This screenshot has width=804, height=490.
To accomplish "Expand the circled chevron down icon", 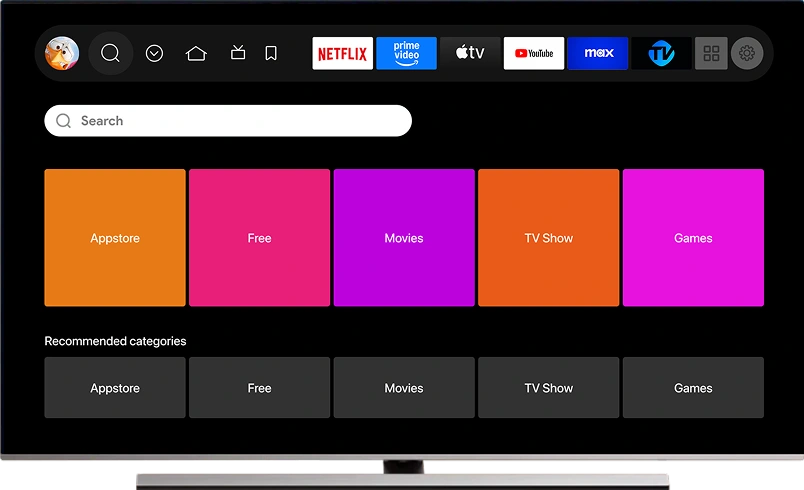I will tap(154, 53).
